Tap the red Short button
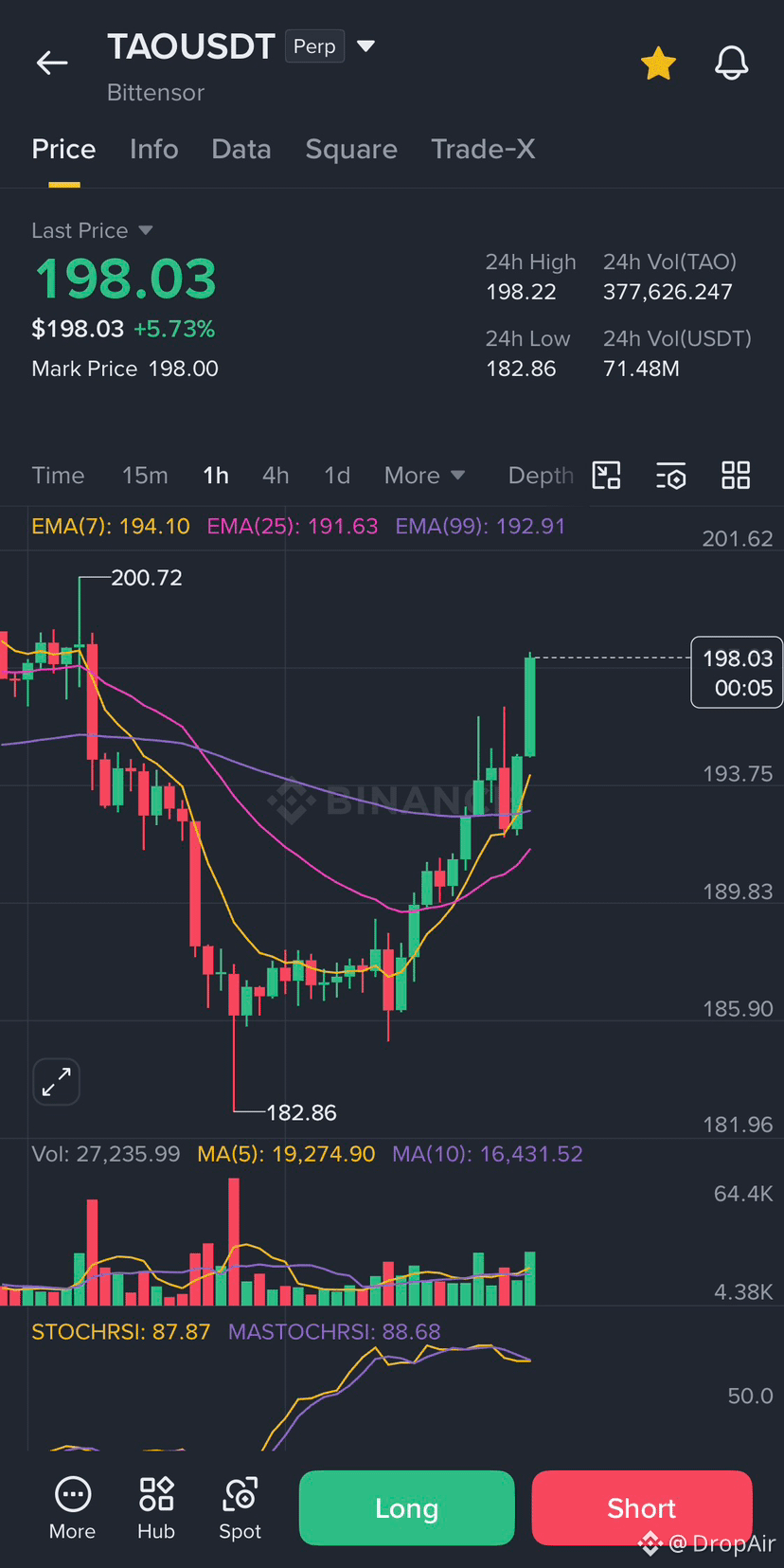 642,1507
